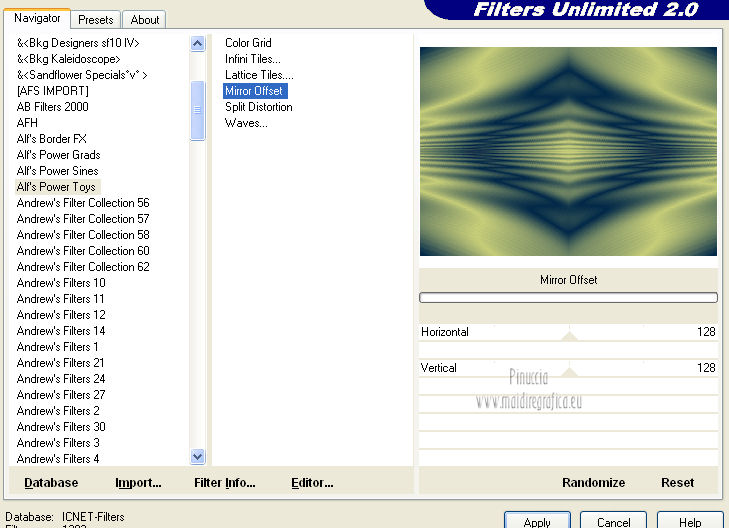Image resolution: width=729 pixels, height=528 pixels.
Task: Click the Horizontal value 128
Action: (x=706, y=332)
